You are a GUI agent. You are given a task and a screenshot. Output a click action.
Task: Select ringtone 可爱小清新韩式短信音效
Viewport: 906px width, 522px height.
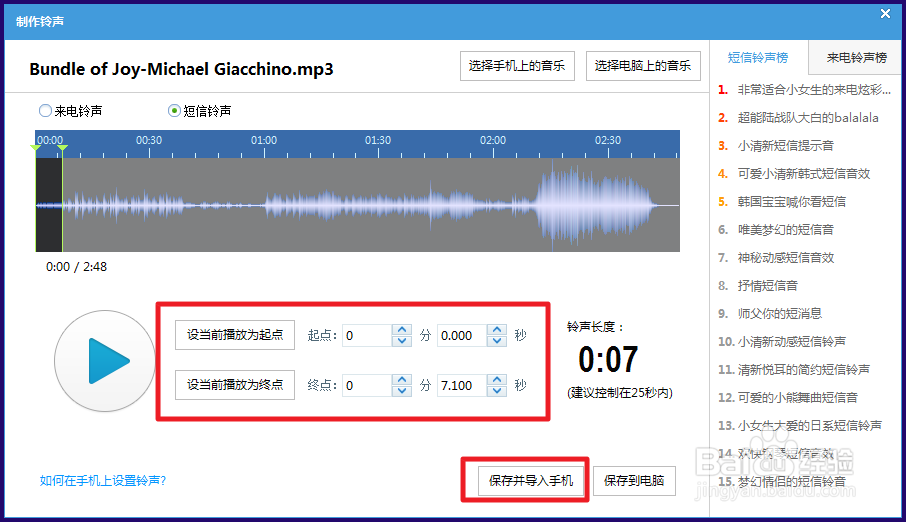pyautogui.click(x=805, y=173)
